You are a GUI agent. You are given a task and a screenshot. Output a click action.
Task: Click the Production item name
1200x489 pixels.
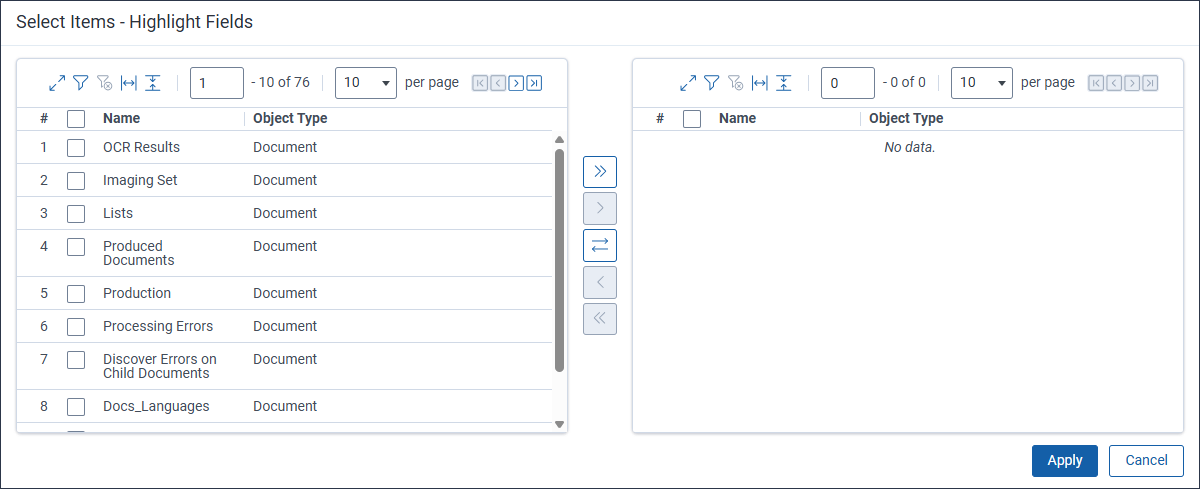tap(137, 293)
